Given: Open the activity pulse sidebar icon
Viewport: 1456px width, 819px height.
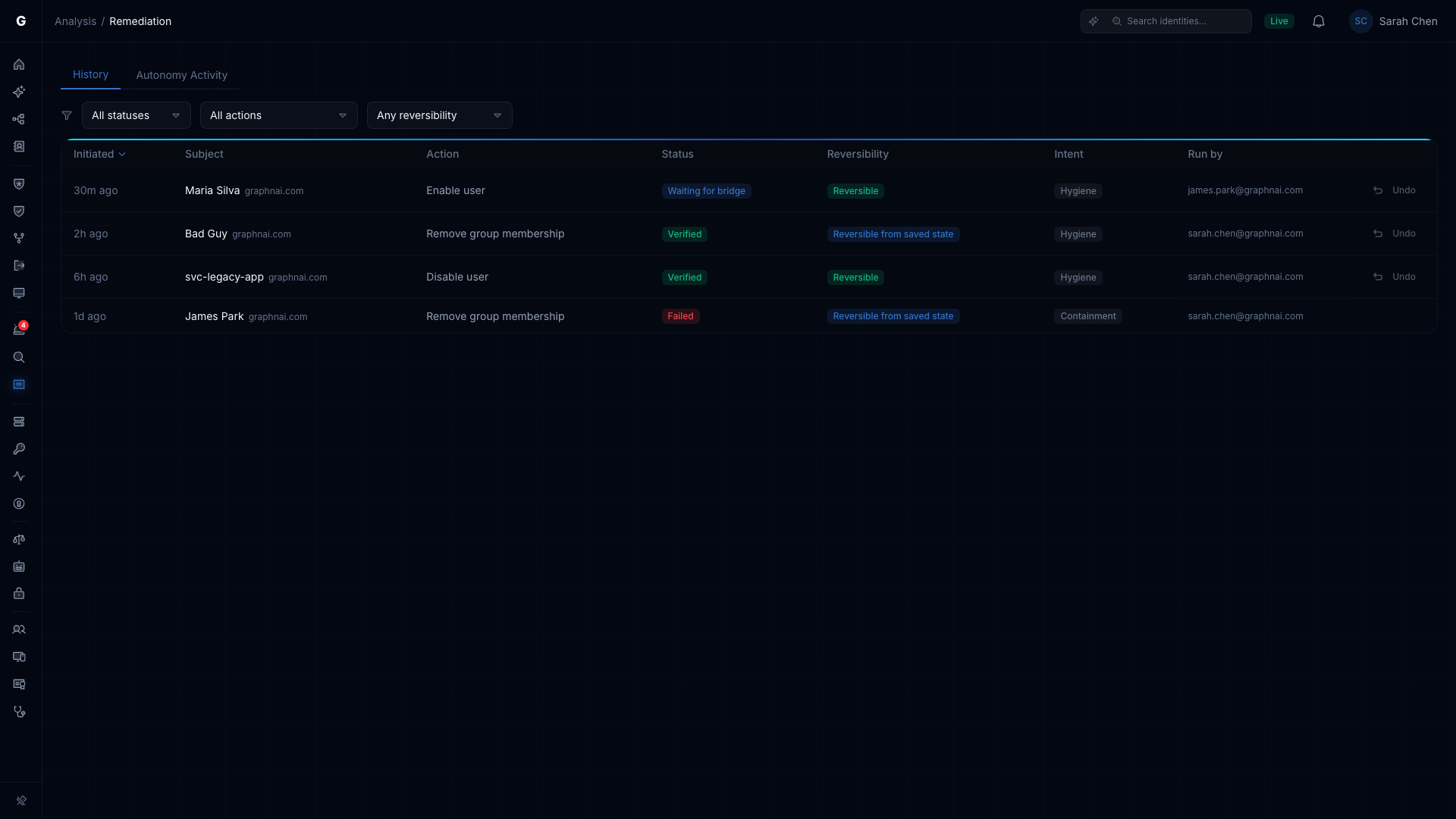Looking at the screenshot, I should (19, 476).
